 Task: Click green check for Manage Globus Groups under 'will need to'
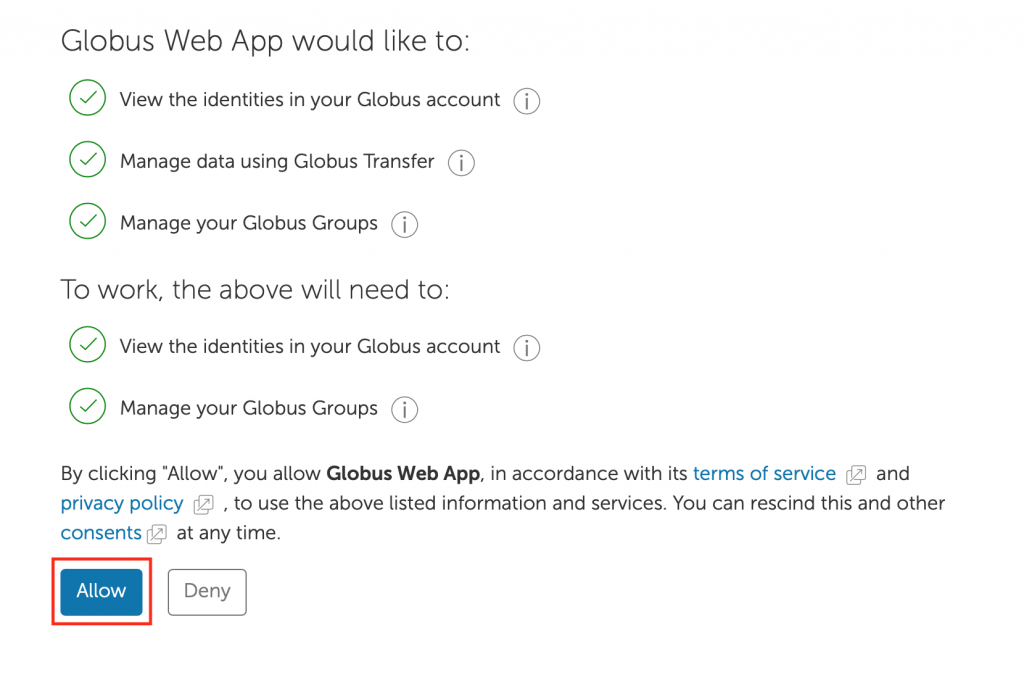[x=88, y=406]
